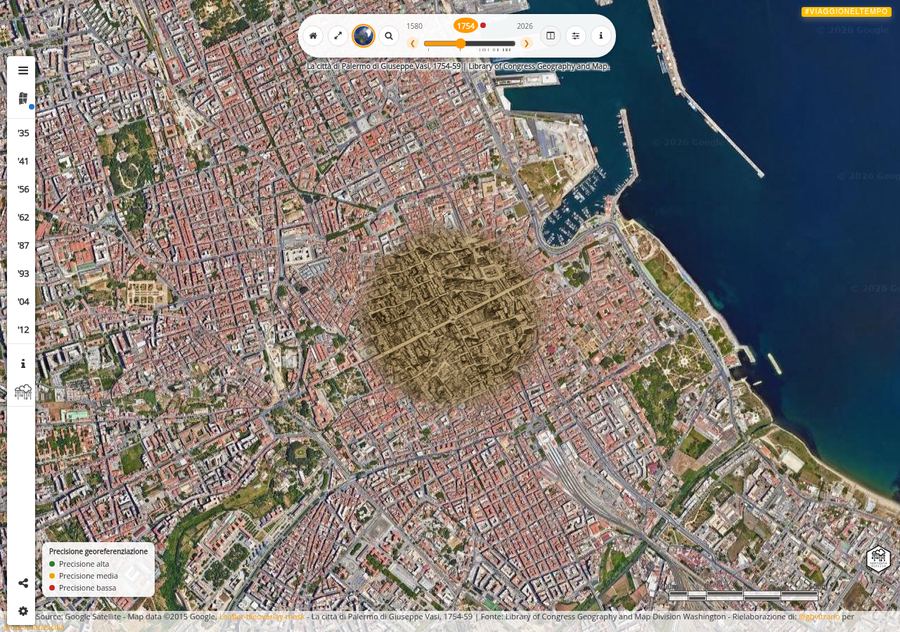Image resolution: width=900 pixels, height=632 pixels.
Task: Select the '35 year in sidebar
Action: (x=23, y=133)
